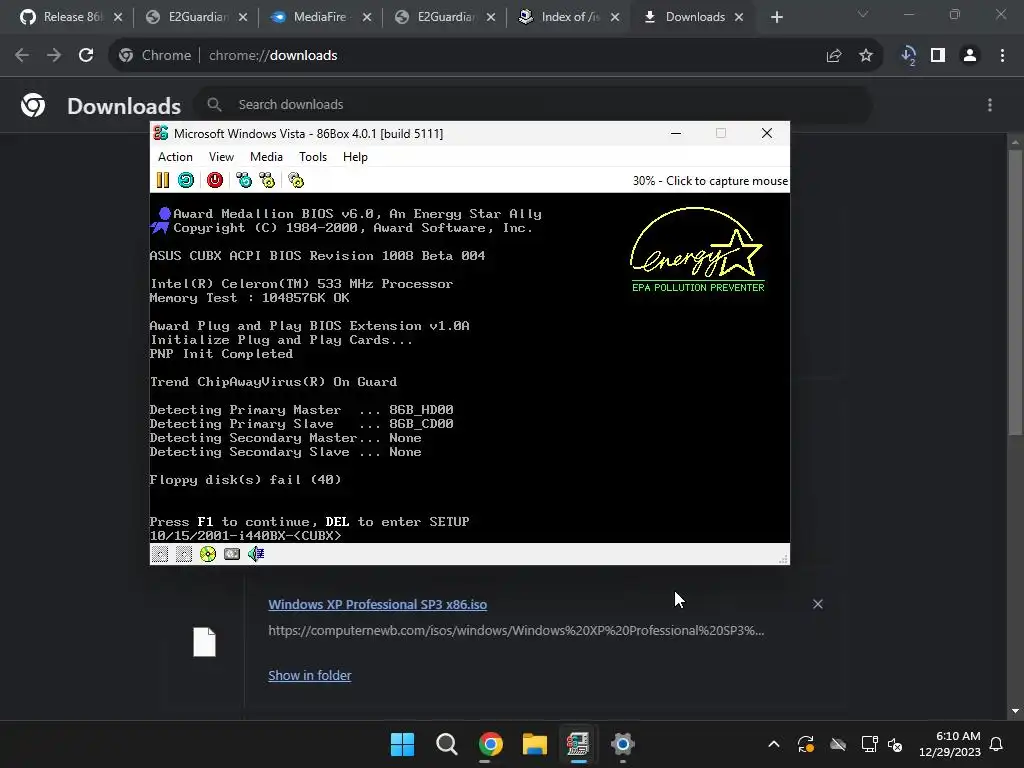This screenshot has width=1024, height=768.
Task: Click the hard disk status icon
Action: pos(232,554)
